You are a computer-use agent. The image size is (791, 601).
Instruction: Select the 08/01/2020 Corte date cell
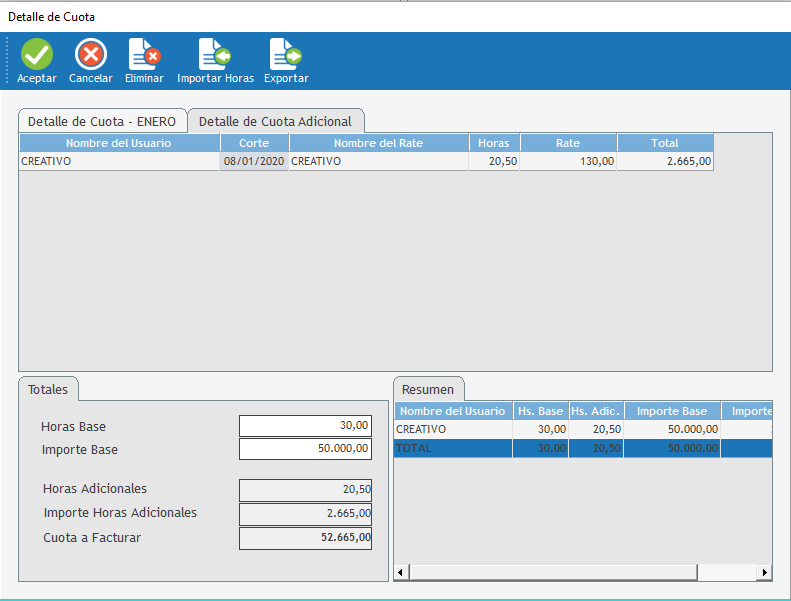tap(254, 161)
